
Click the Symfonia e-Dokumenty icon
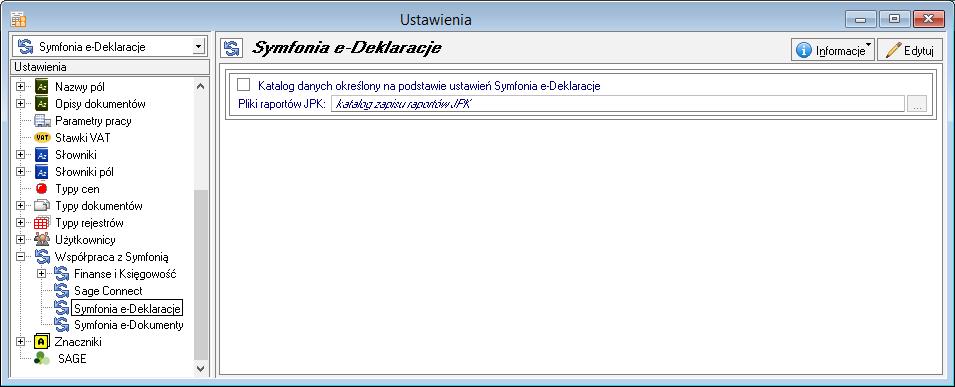pyautogui.click(x=61, y=325)
